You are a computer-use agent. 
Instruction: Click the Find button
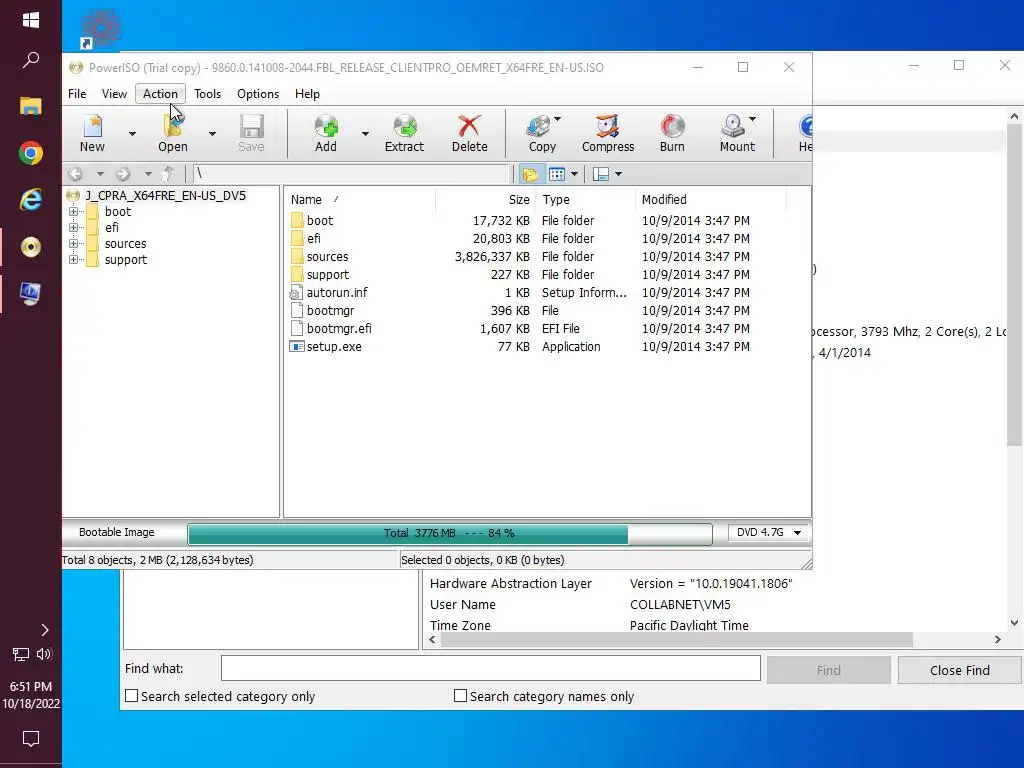(x=828, y=671)
